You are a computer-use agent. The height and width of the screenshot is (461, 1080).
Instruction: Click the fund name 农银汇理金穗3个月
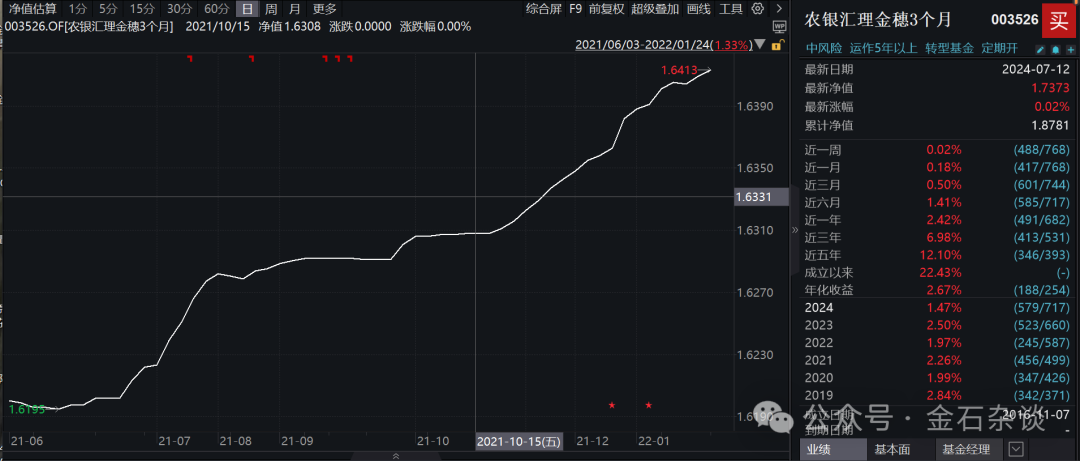(878, 20)
